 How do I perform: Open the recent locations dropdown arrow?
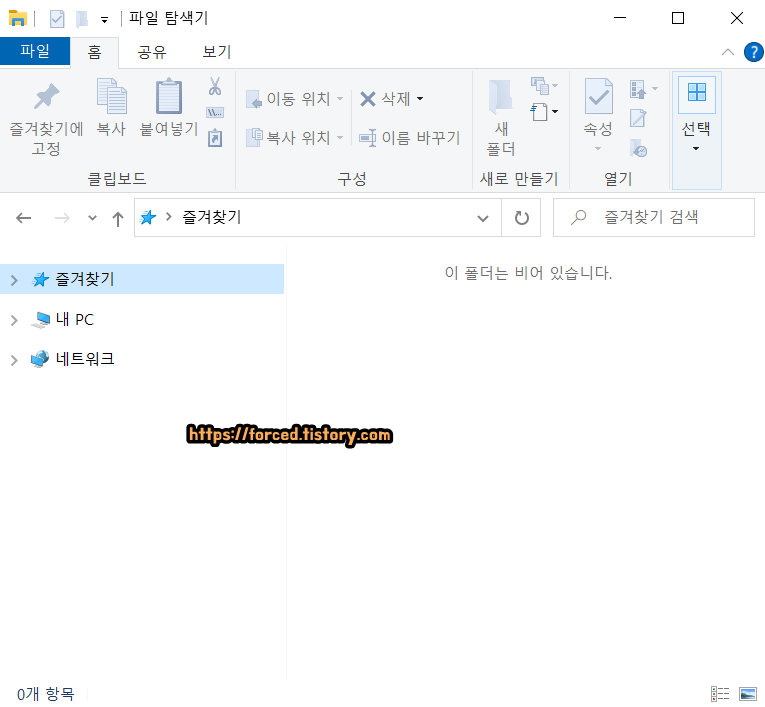[x=92, y=218]
